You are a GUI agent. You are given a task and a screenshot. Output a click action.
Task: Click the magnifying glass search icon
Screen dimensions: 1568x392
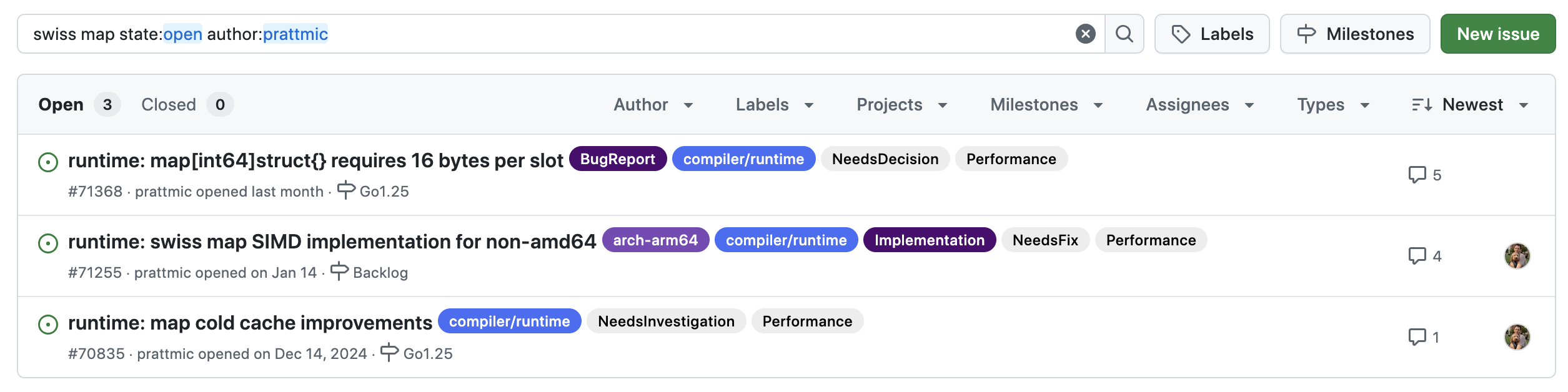1124,34
